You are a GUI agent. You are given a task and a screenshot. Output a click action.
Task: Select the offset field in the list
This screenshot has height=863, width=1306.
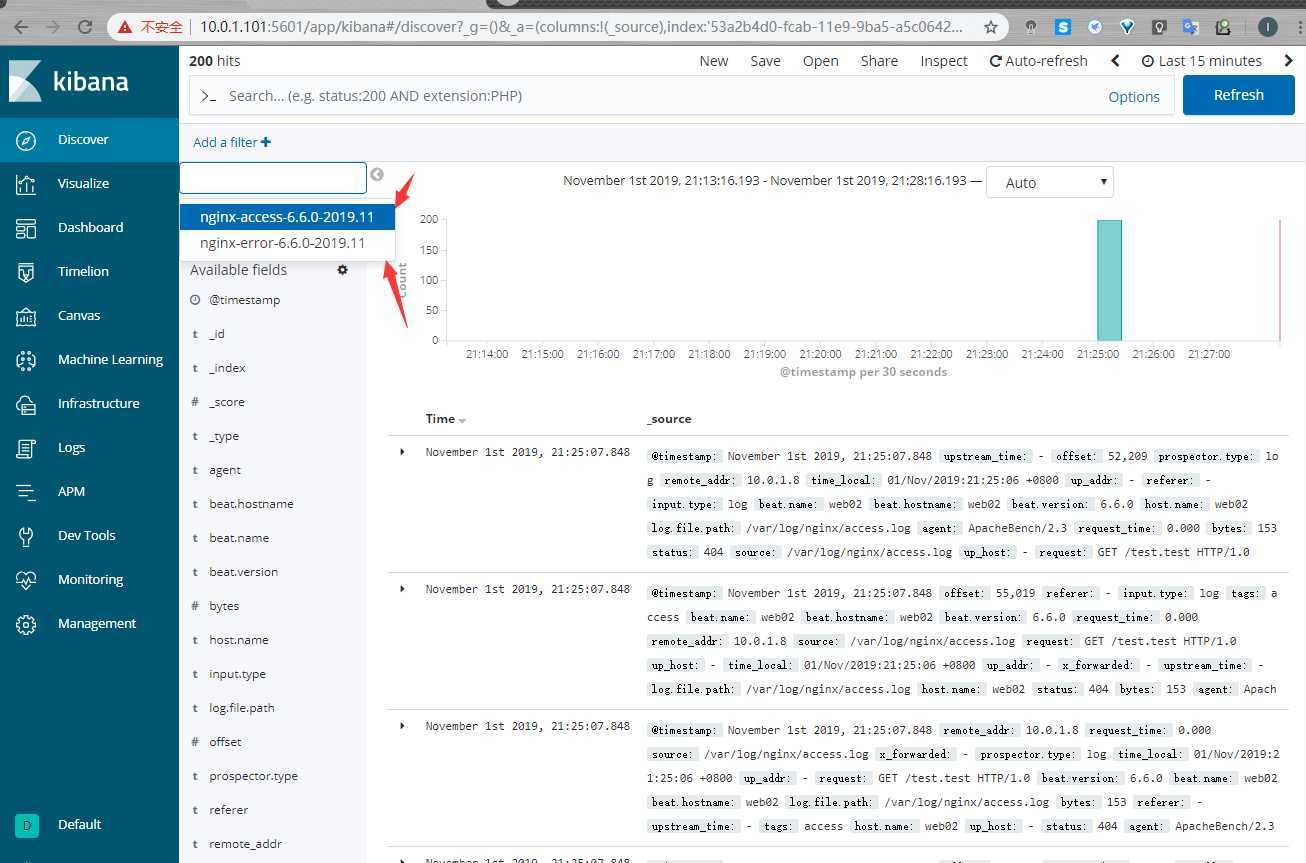click(225, 742)
